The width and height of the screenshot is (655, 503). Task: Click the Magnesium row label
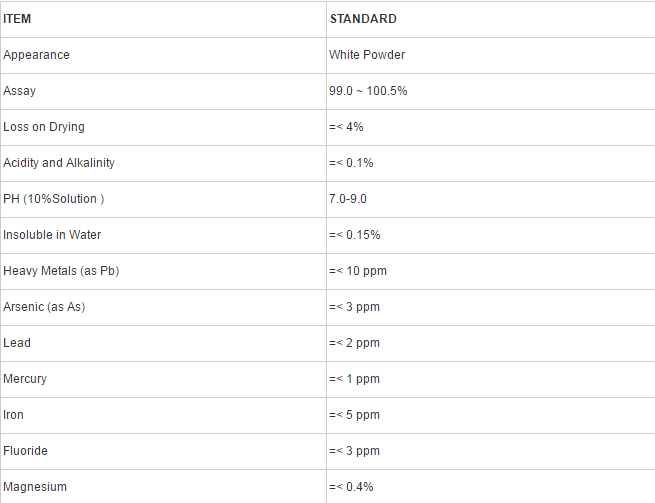tap(35, 487)
